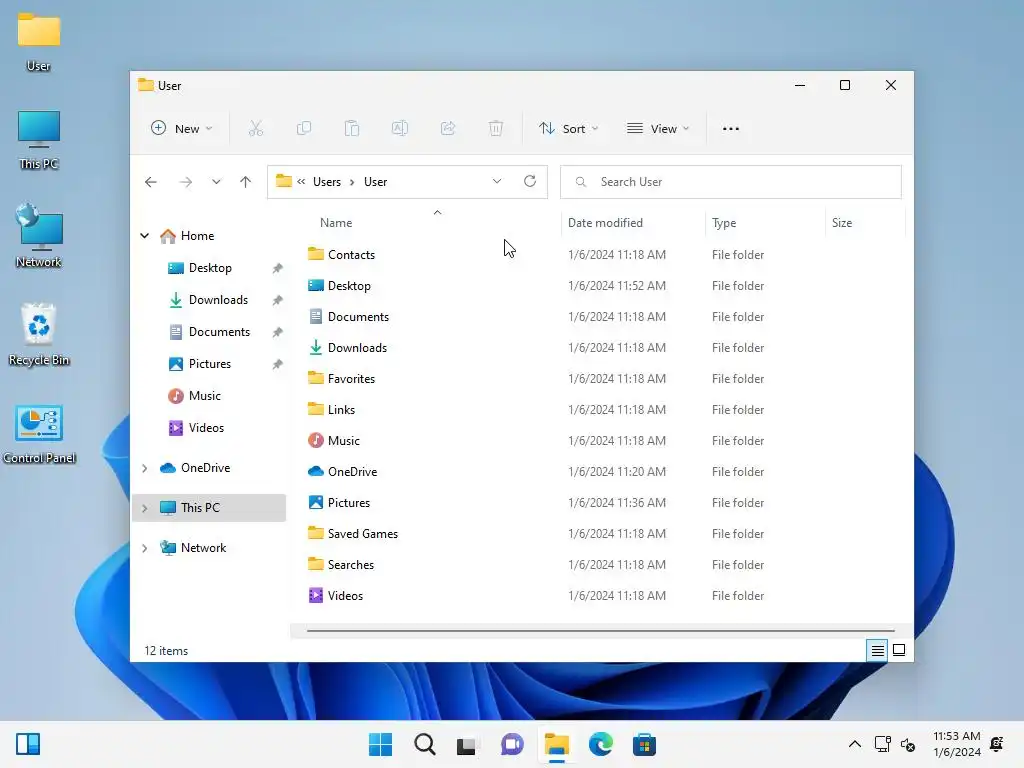The height and width of the screenshot is (768, 1024).
Task: Click the Rename icon in toolbar
Action: coord(400,129)
